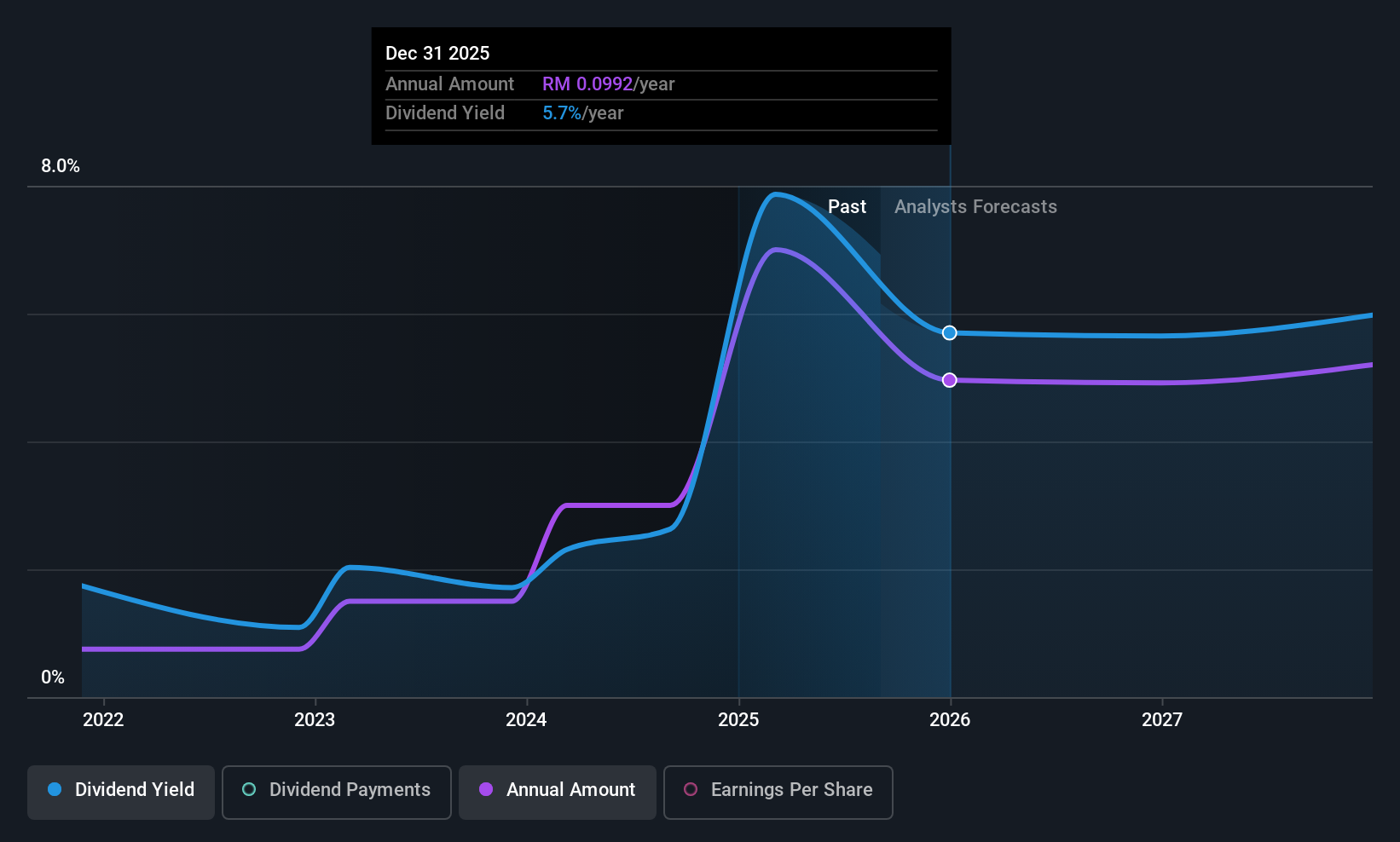The image size is (1400, 842).
Task: Click the 2024 x-axis label
Action: point(526,720)
